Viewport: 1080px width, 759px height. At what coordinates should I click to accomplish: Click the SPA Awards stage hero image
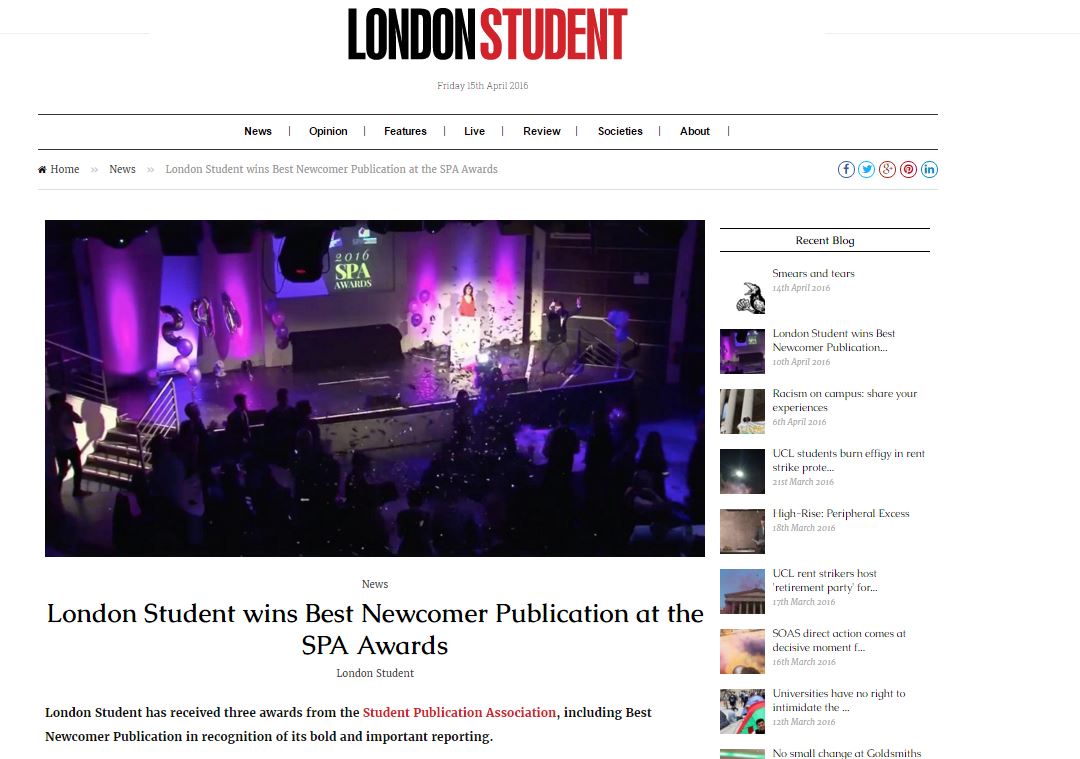[x=375, y=388]
